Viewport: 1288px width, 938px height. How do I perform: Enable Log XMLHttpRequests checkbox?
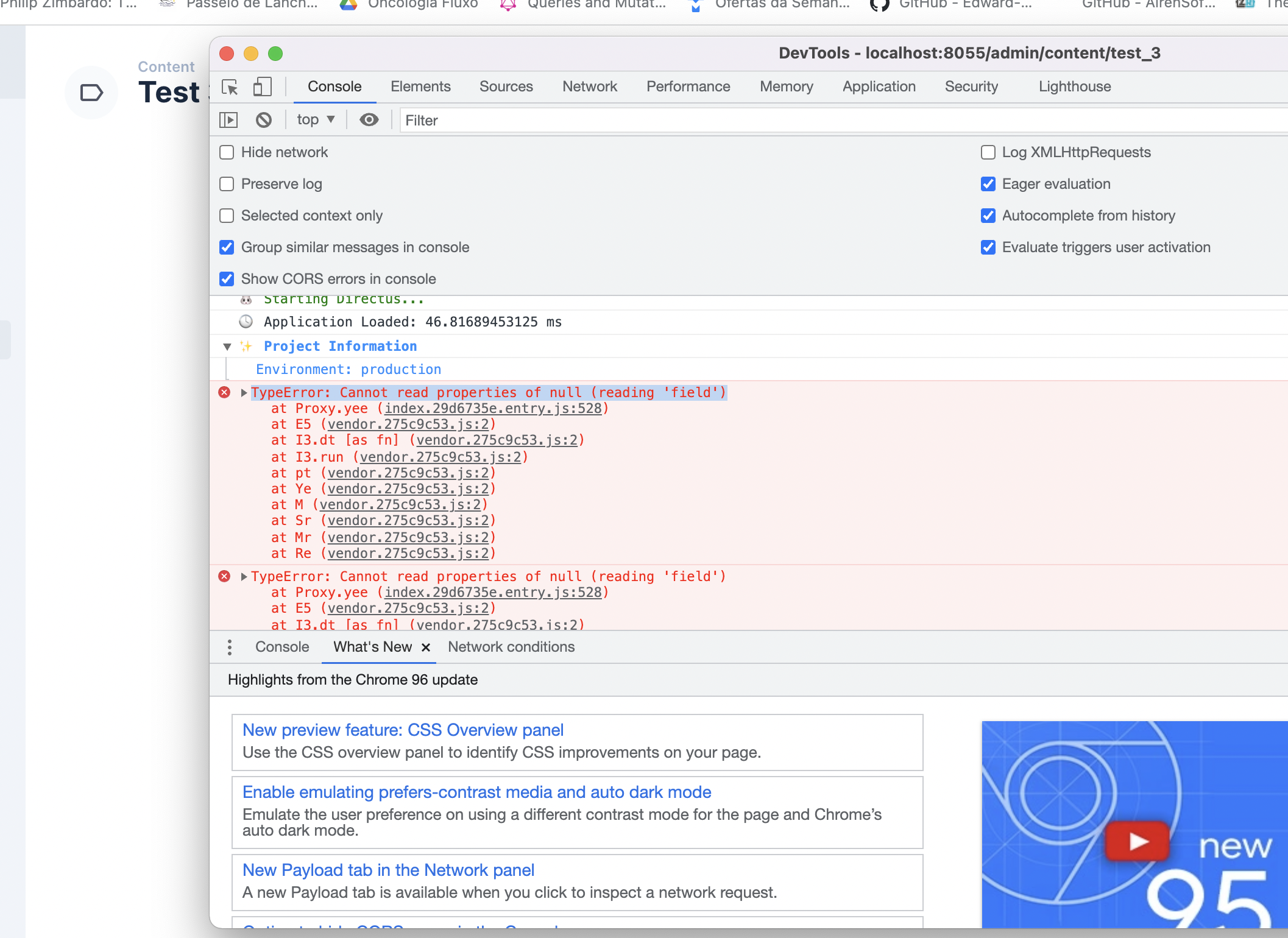click(988, 152)
